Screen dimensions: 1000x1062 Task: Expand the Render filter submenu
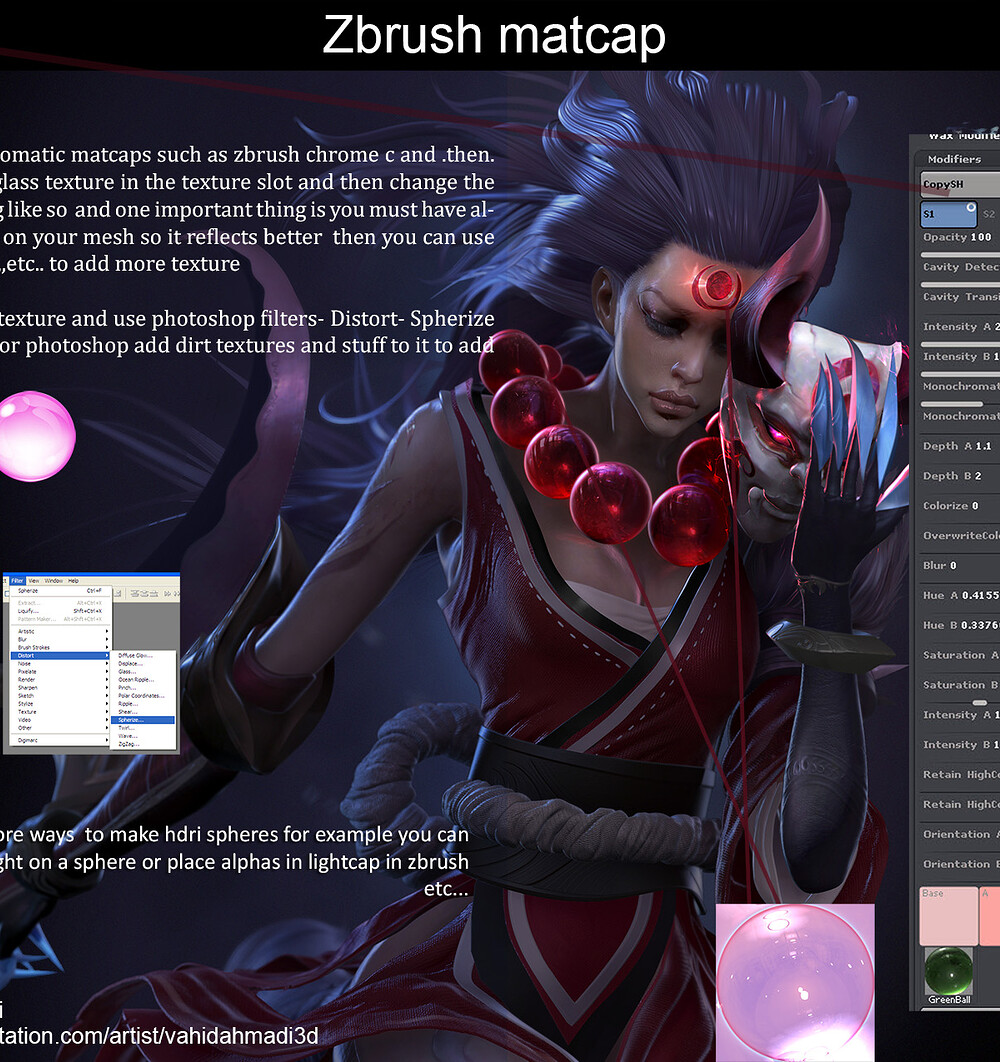(x=60, y=679)
